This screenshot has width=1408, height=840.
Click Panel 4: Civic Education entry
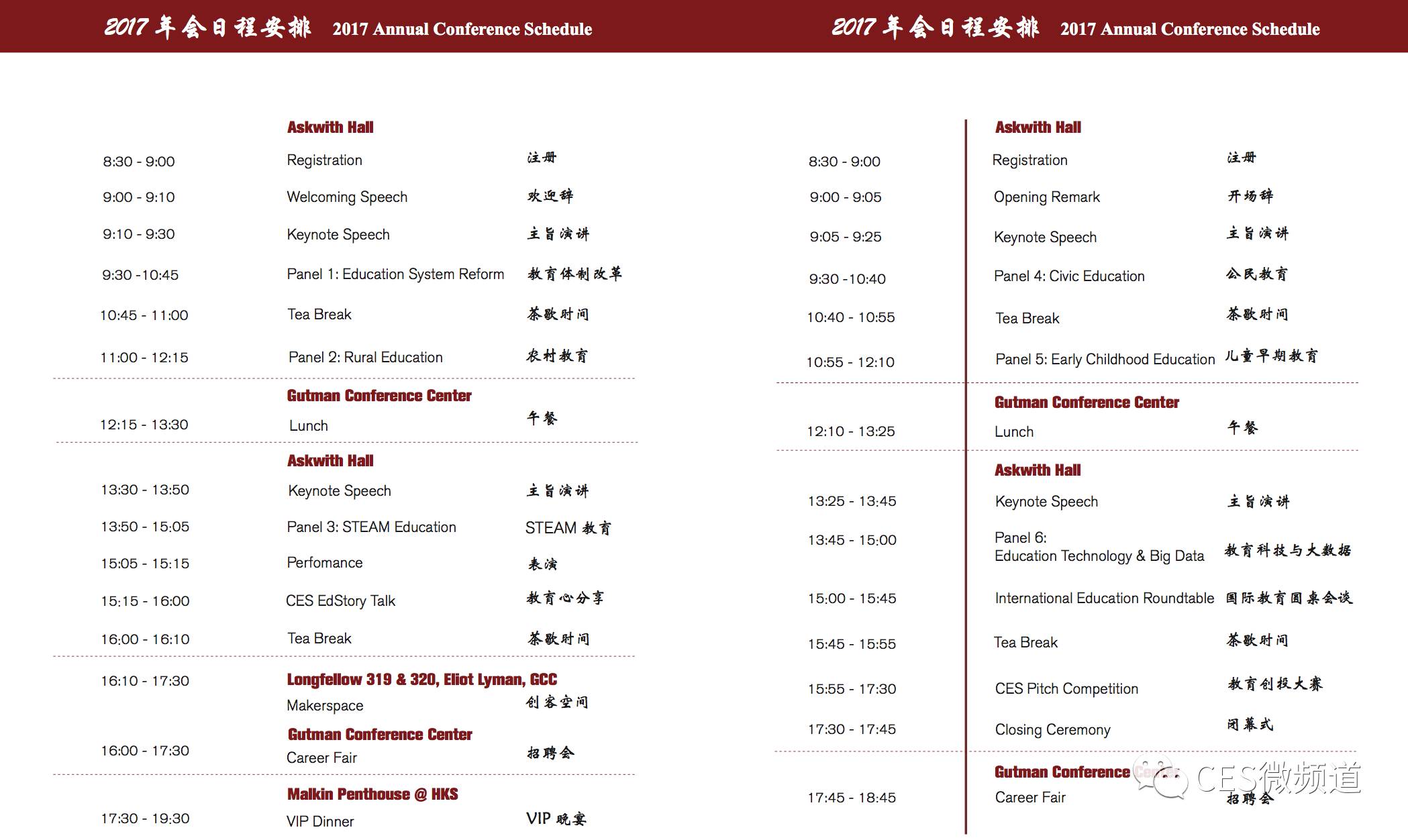[1069, 276]
